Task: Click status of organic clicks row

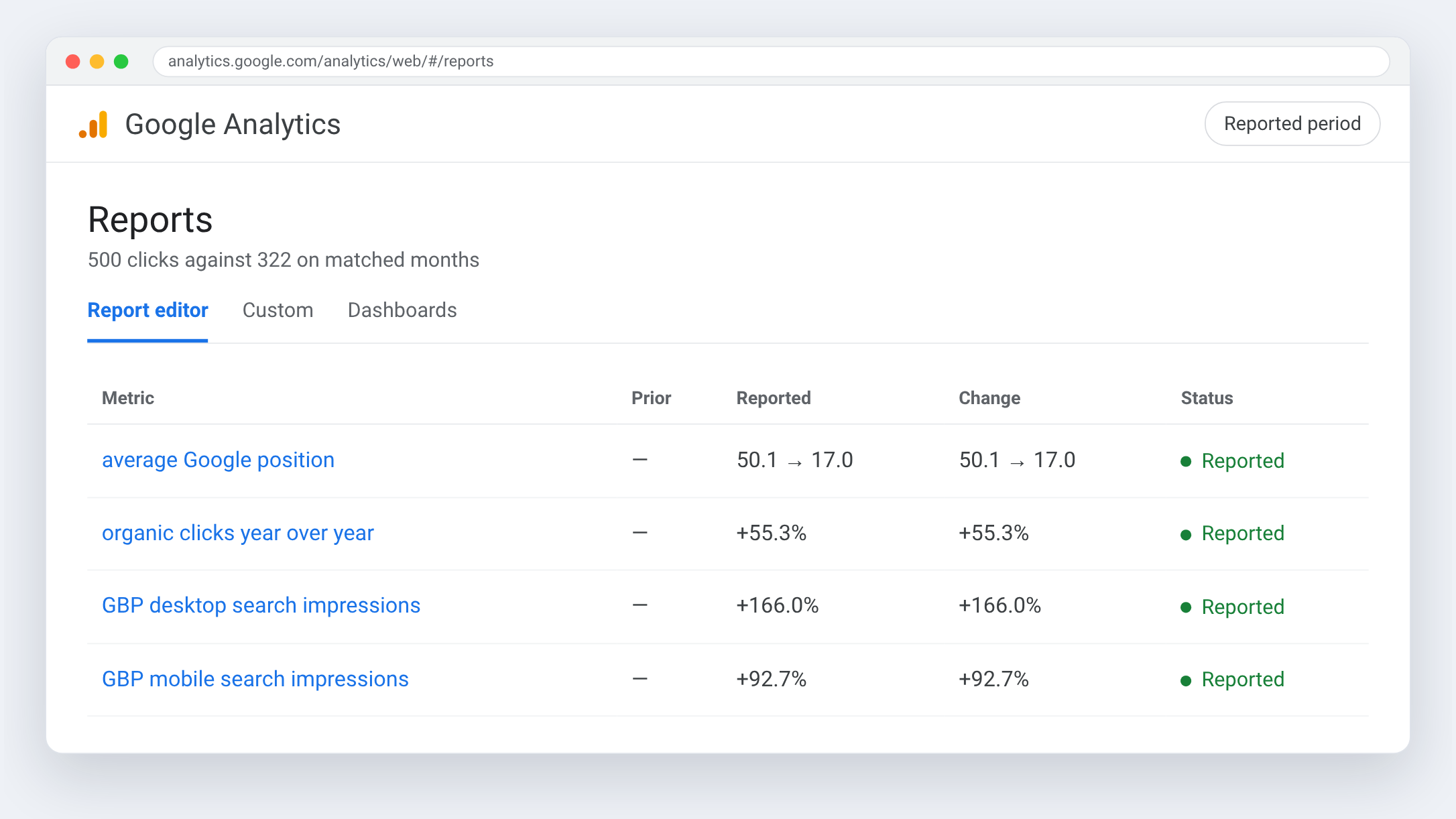Action: point(1232,534)
